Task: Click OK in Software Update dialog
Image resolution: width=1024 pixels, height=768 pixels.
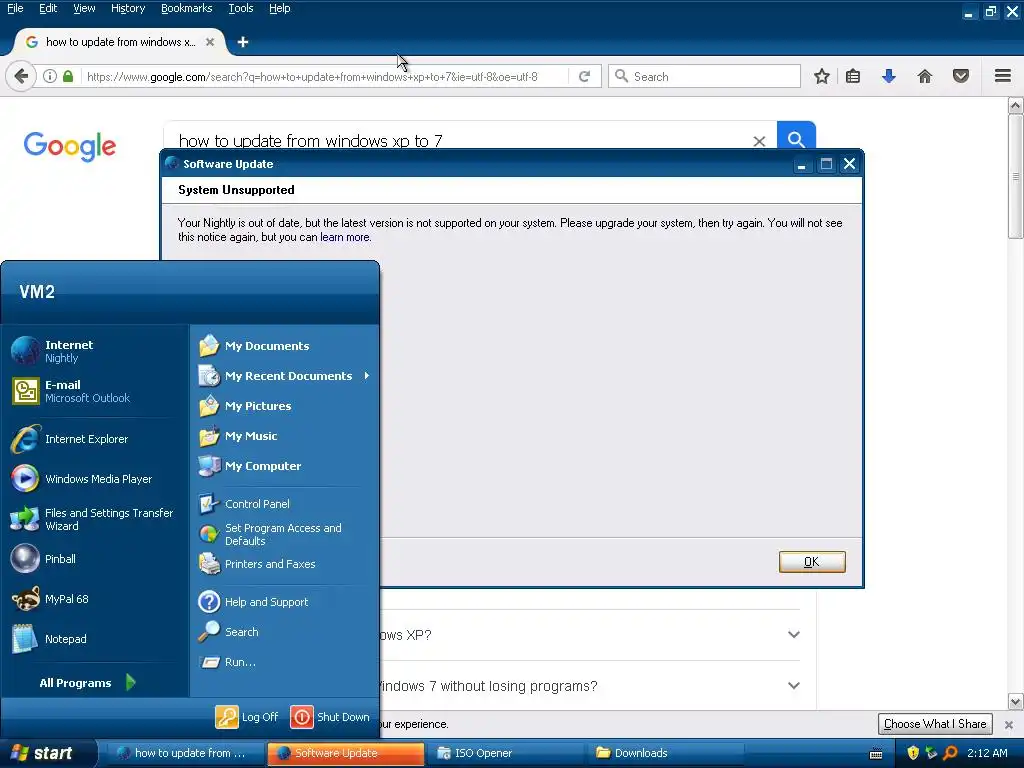Action: (812, 562)
